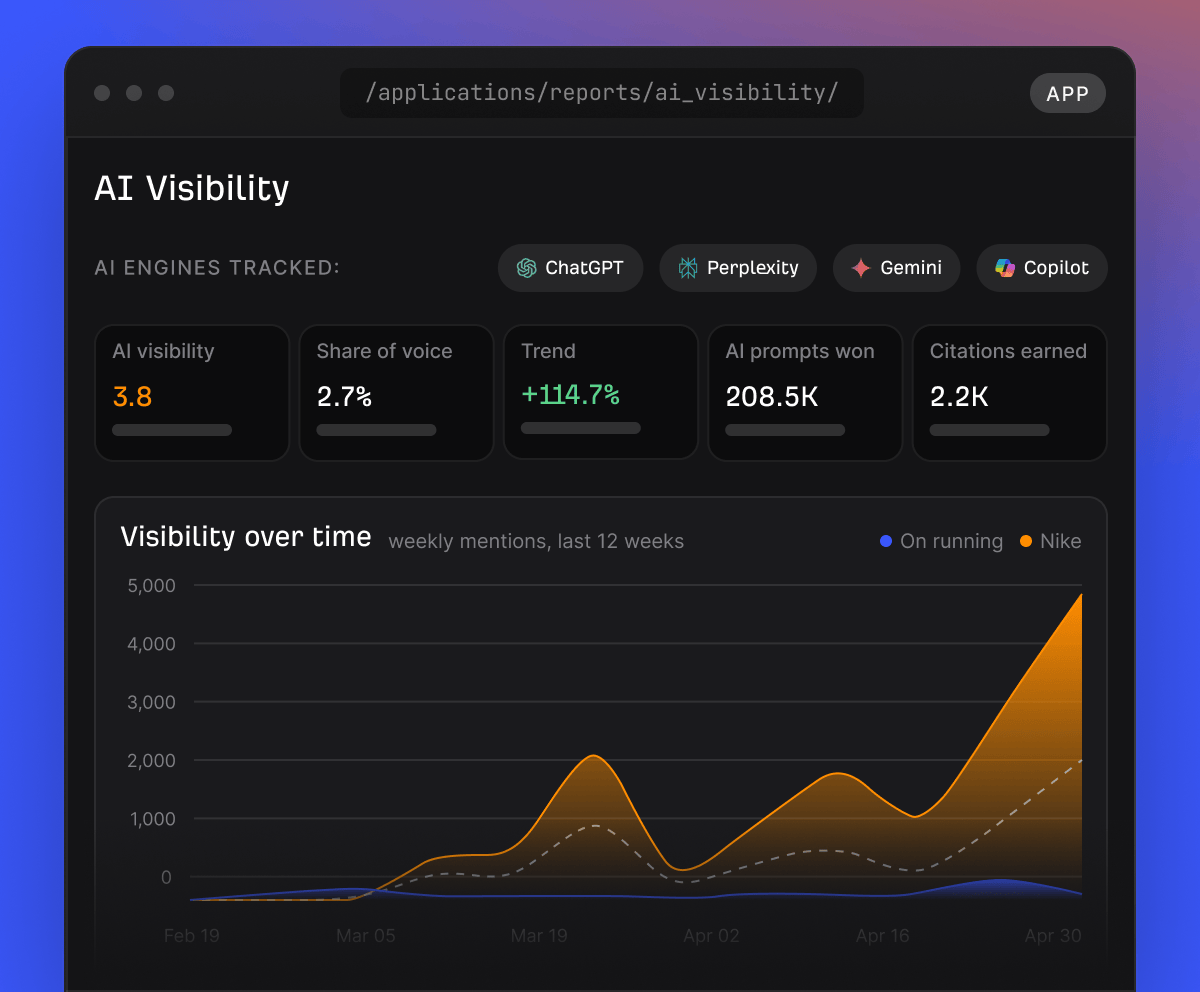This screenshot has height=992, width=1200.
Task: Click the AI Visibility page heading
Action: point(192,188)
